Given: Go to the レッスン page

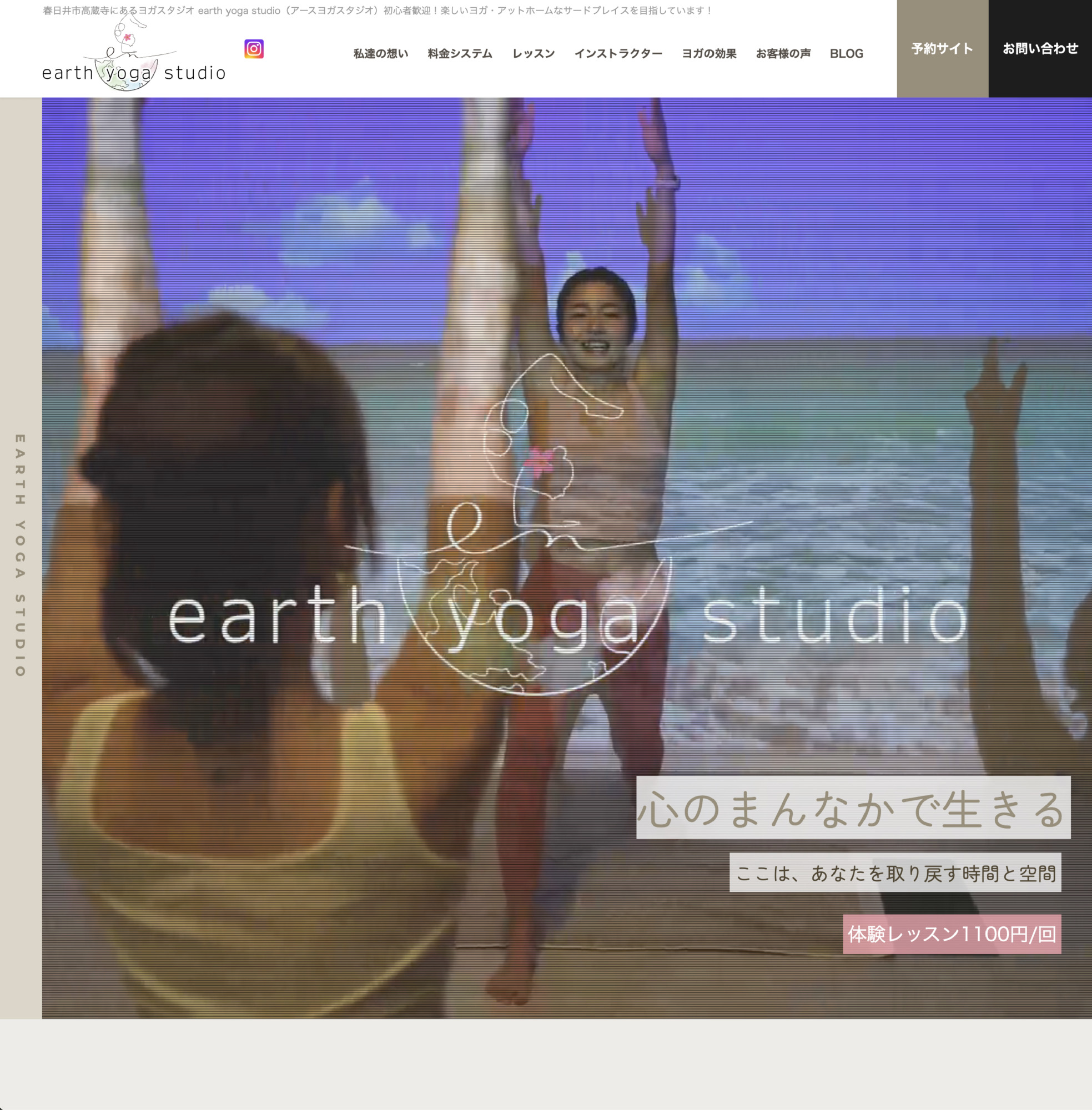Looking at the screenshot, I should [x=534, y=54].
